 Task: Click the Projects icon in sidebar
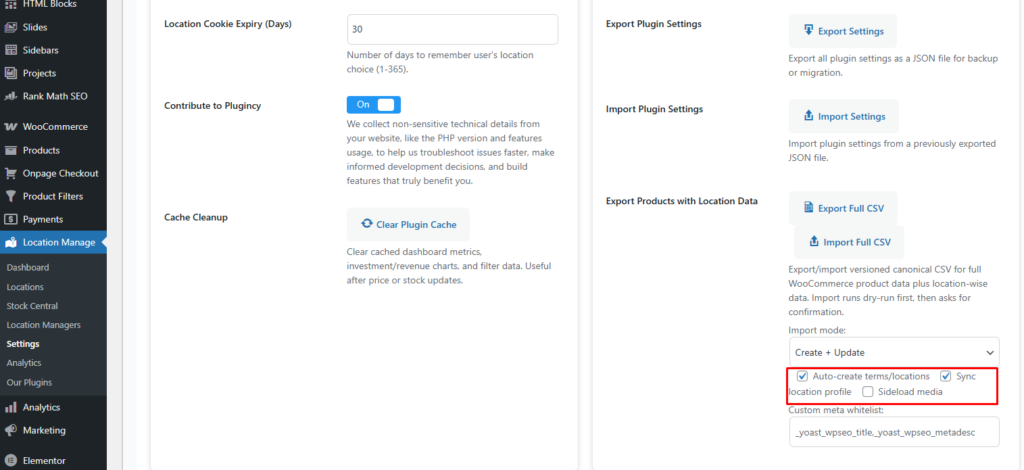click(11, 73)
